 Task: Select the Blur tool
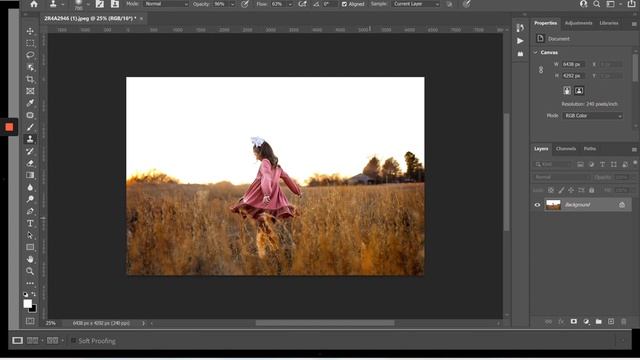pyautogui.click(x=30, y=187)
